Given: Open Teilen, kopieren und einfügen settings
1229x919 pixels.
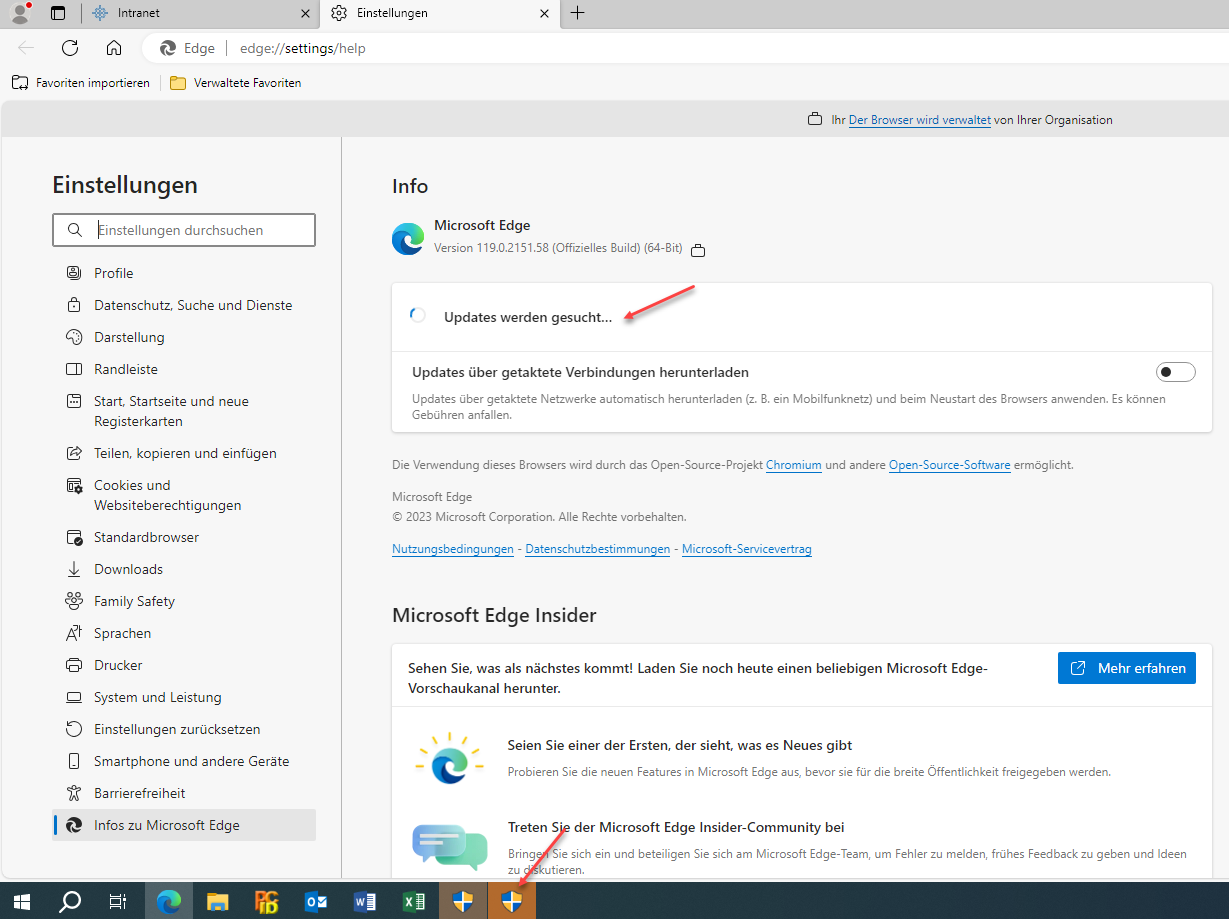Looking at the screenshot, I should (184, 453).
